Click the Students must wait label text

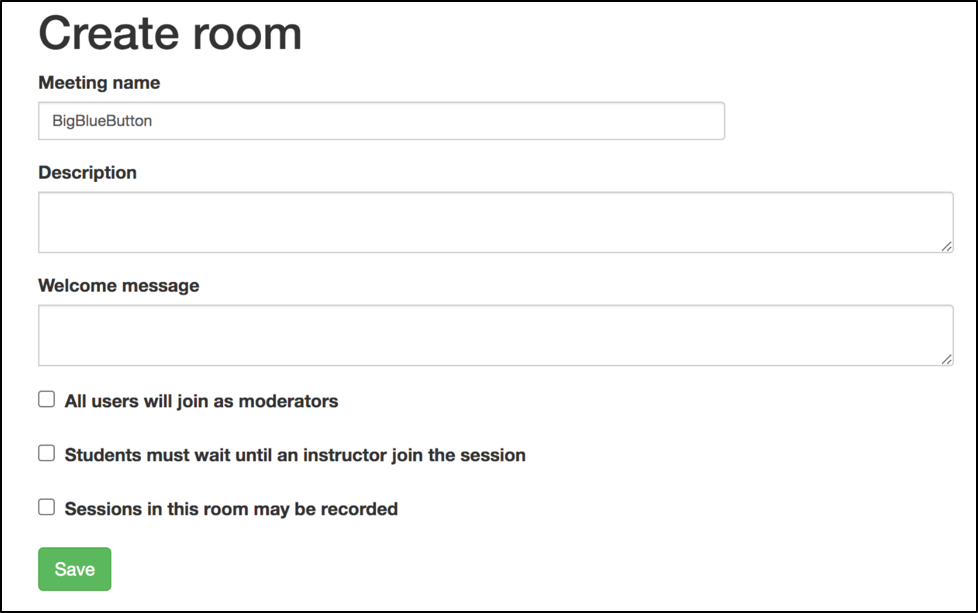pyautogui.click(x=295, y=455)
